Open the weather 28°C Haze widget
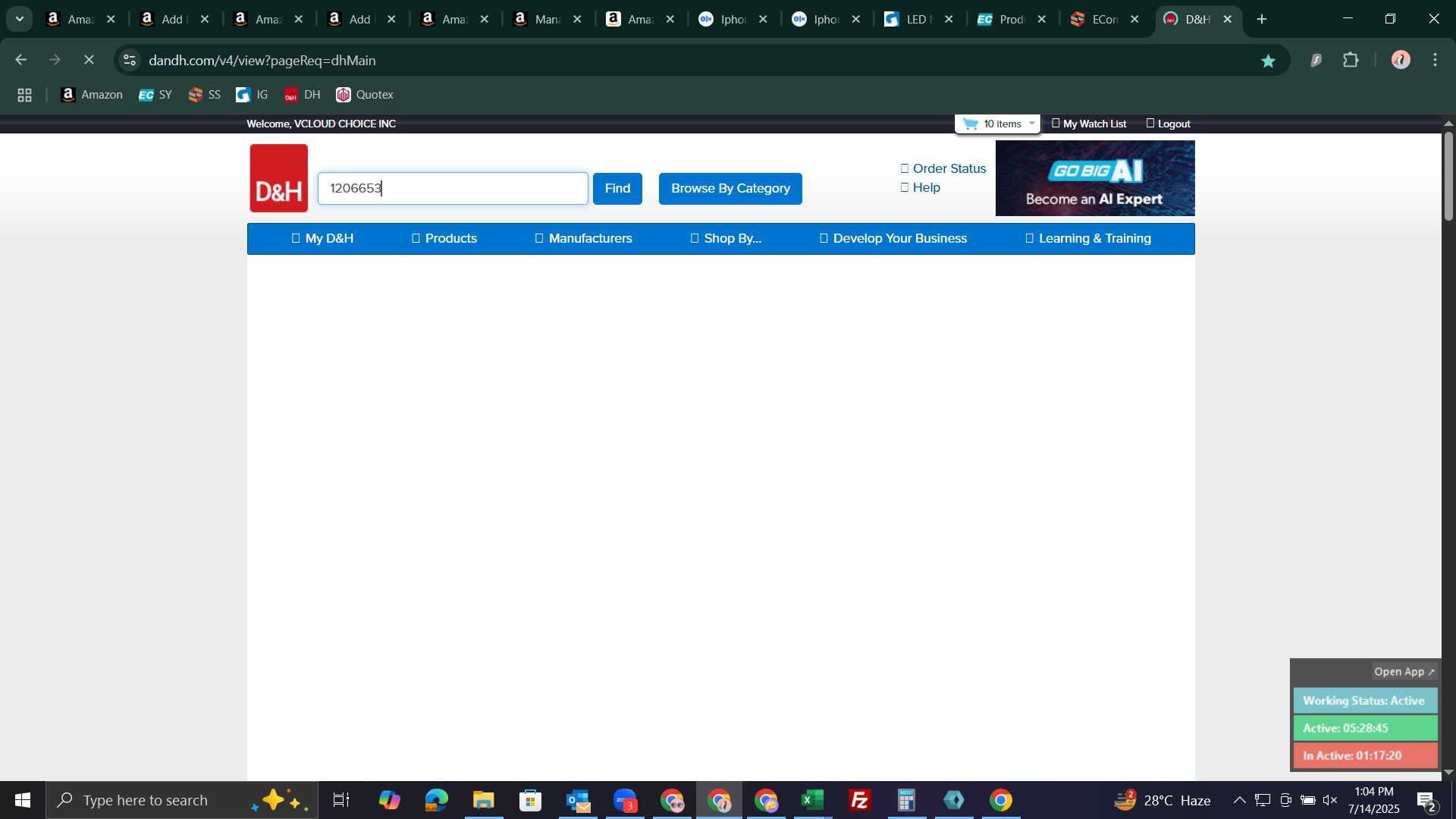 coord(1162,800)
